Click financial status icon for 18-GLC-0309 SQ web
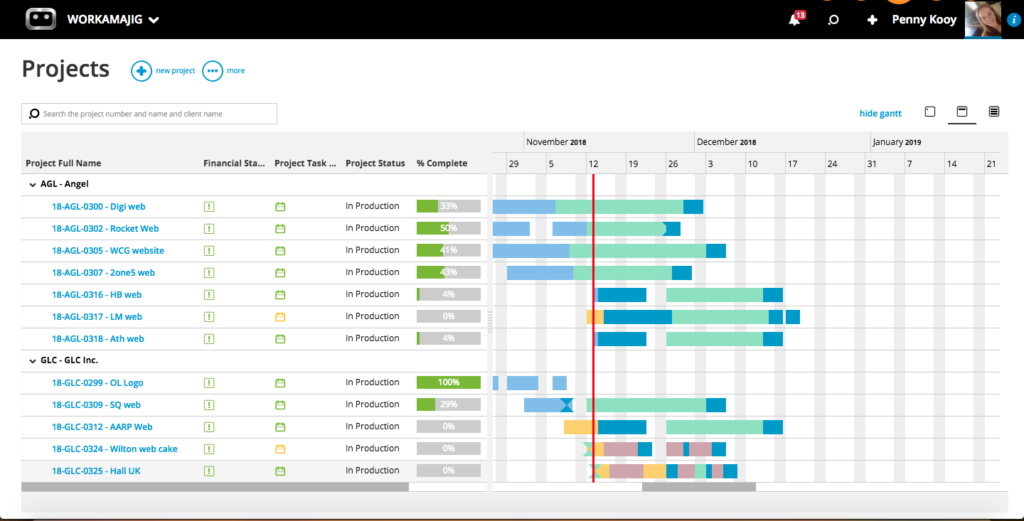Viewport: 1024px width, 521px height. pyautogui.click(x=209, y=405)
